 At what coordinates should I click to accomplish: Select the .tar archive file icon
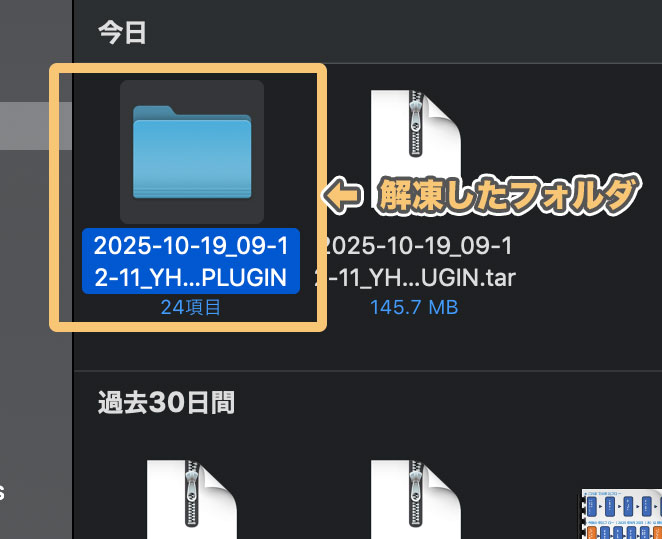pos(416,148)
